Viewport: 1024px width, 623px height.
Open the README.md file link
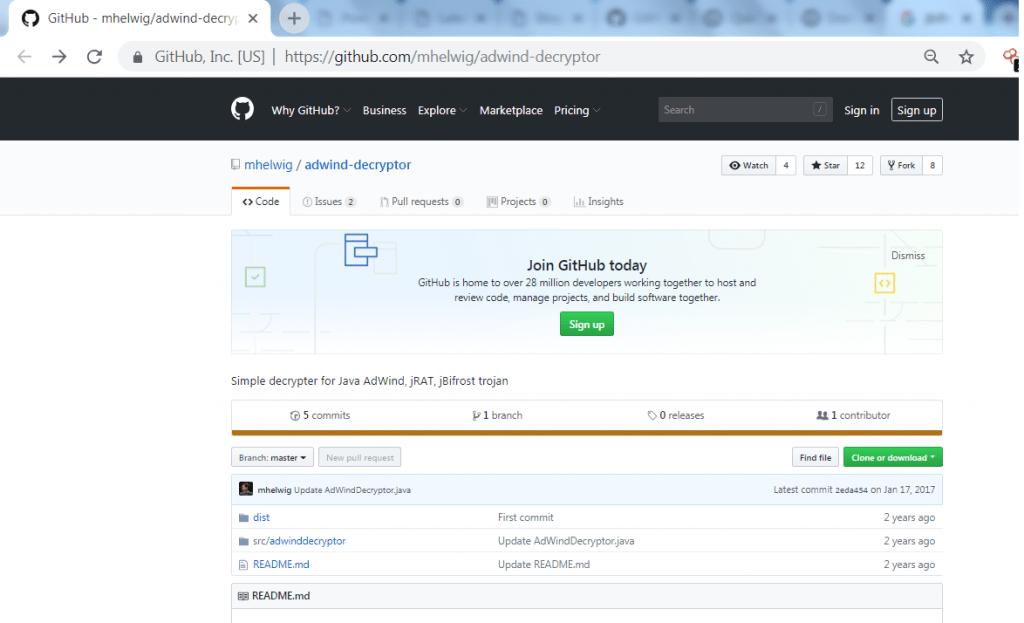[x=281, y=564]
